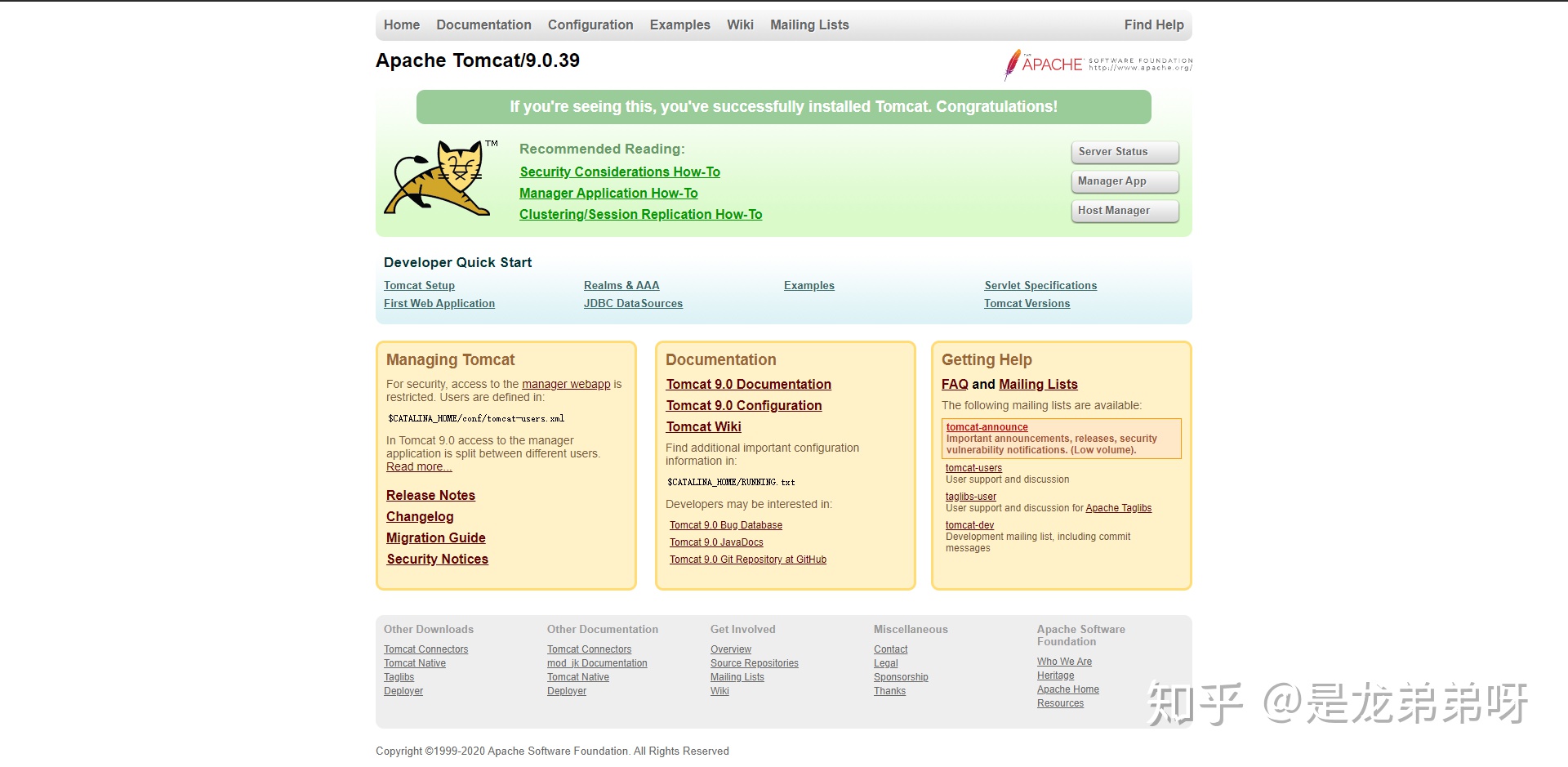Click the Read more... link
The height and width of the screenshot is (767, 1568).
click(419, 467)
